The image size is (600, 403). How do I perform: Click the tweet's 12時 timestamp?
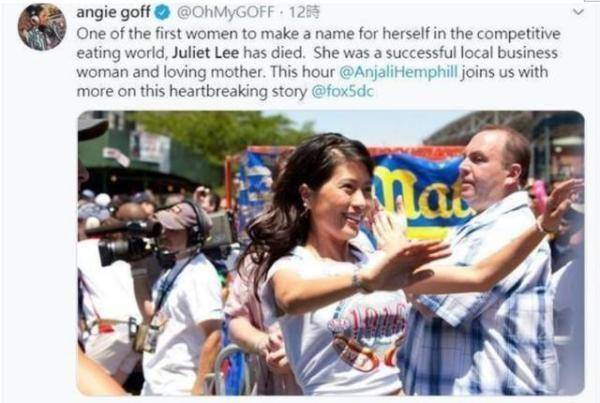coord(304,13)
